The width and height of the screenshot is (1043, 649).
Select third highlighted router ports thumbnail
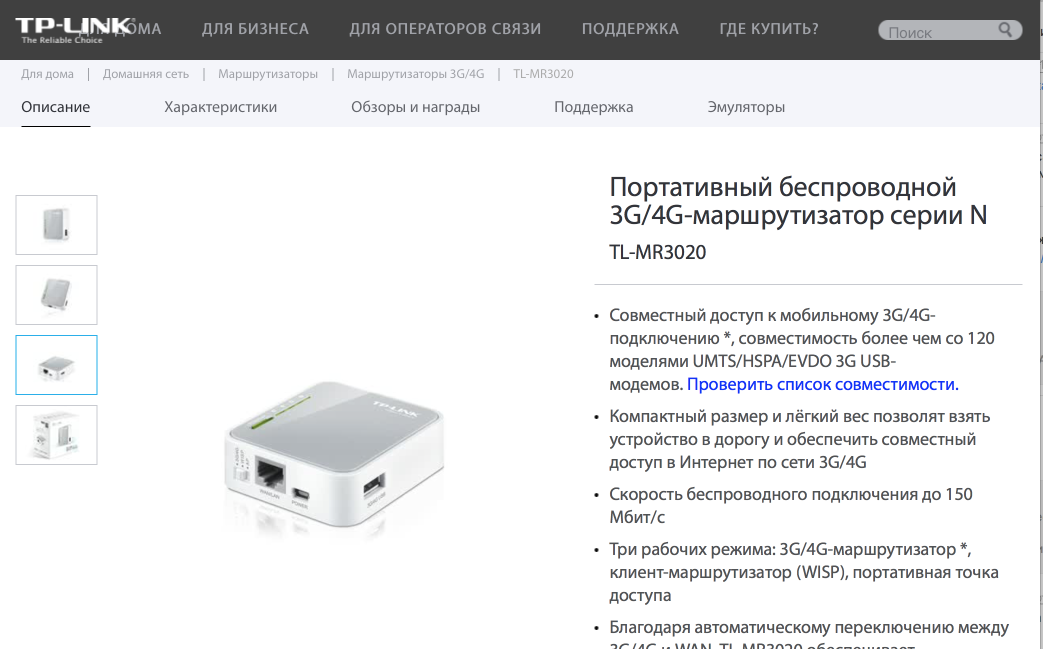[x=57, y=365]
